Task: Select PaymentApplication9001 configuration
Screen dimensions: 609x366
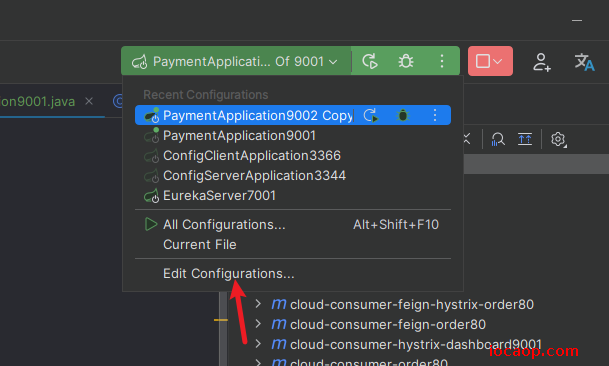Action: click(292, 136)
